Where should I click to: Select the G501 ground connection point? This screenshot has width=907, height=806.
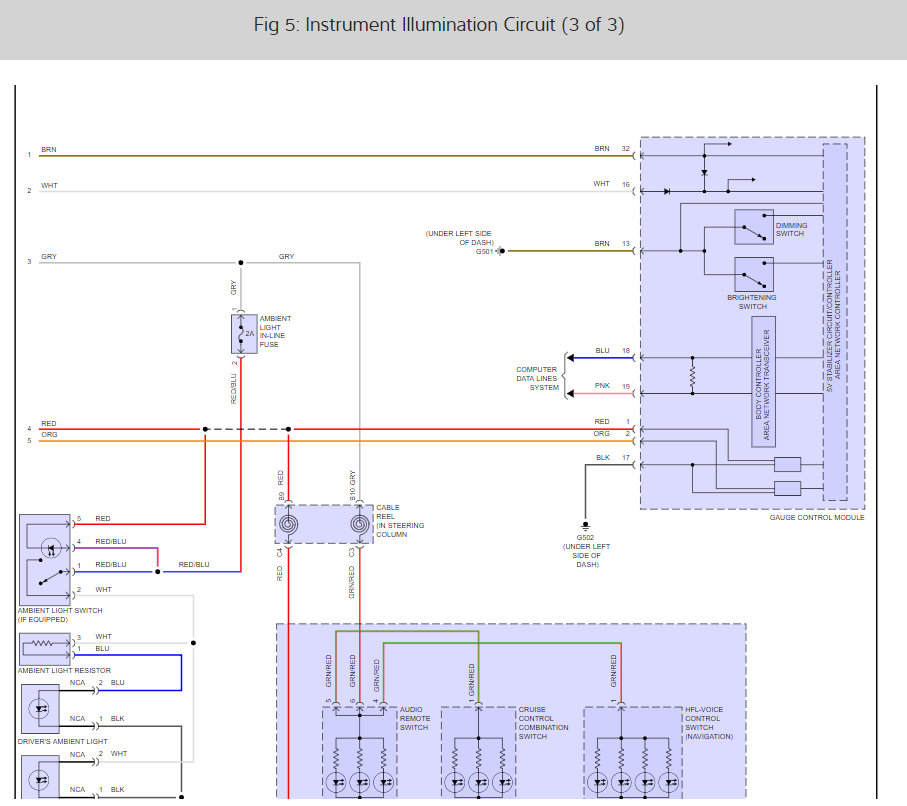[501, 251]
